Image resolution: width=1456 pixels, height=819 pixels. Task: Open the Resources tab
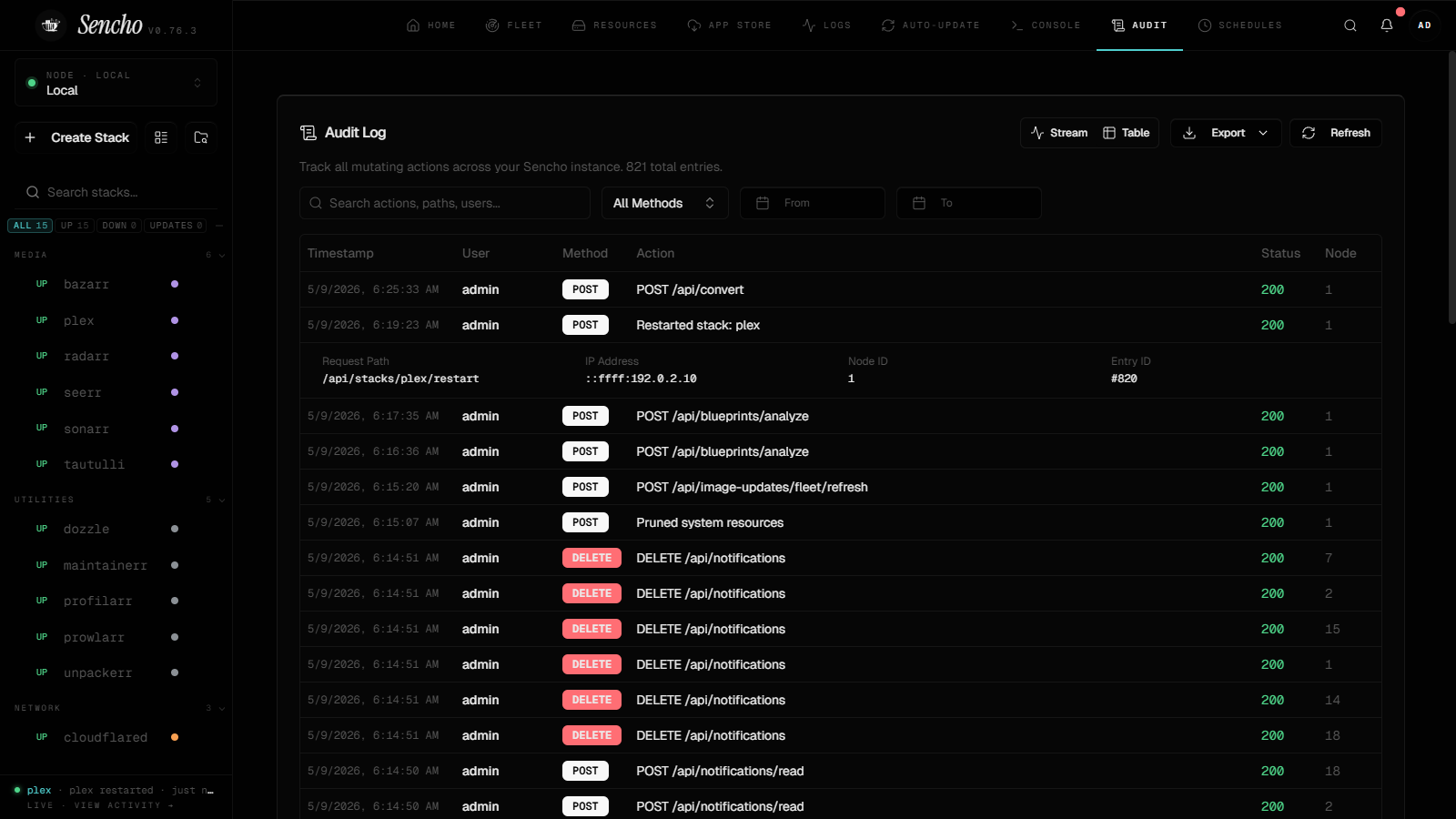(x=614, y=25)
